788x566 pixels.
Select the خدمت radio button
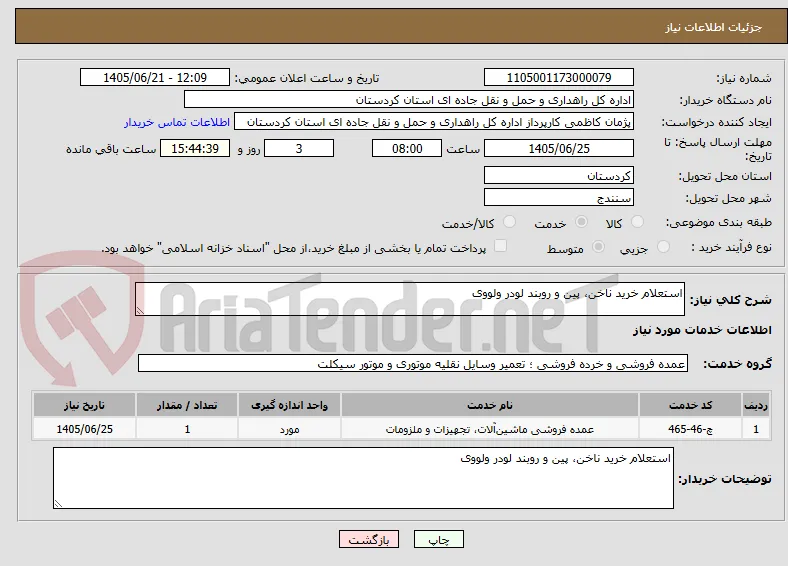click(581, 222)
